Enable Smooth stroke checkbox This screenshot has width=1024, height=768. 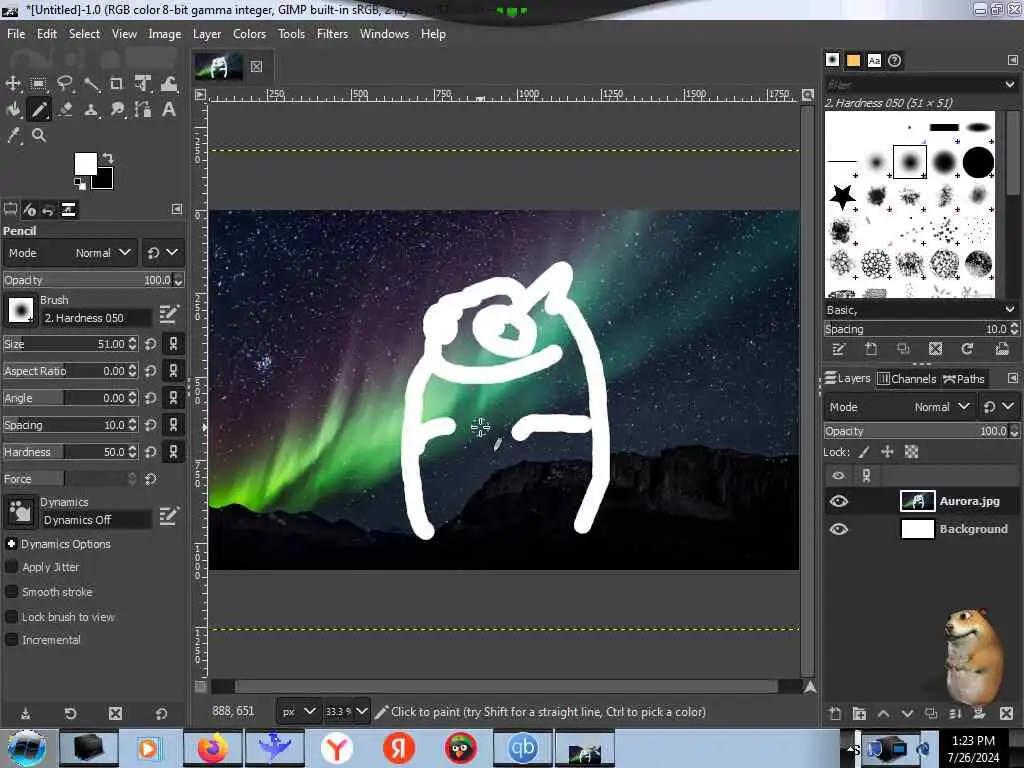click(x=12, y=592)
